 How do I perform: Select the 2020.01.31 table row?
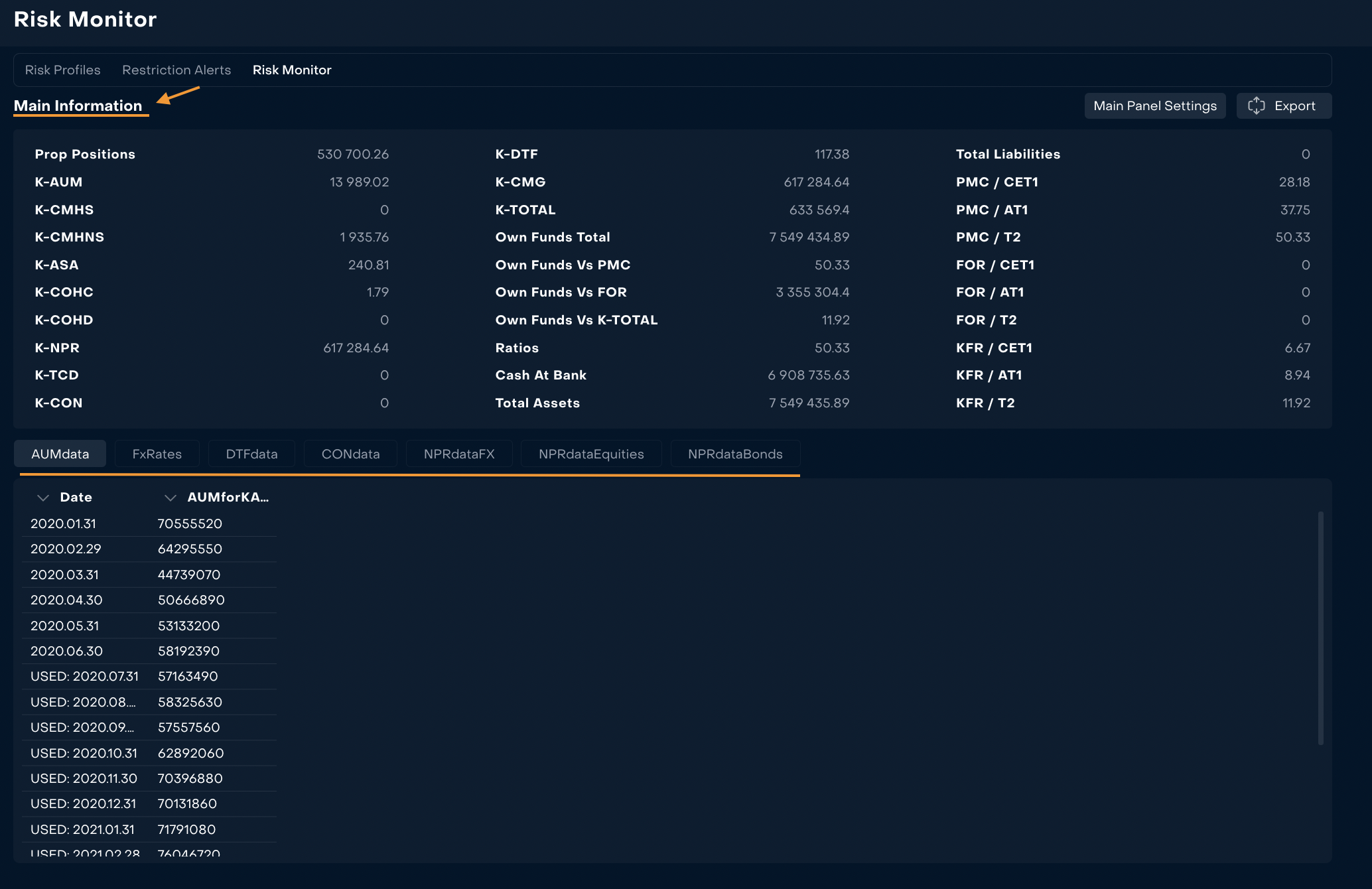63,523
